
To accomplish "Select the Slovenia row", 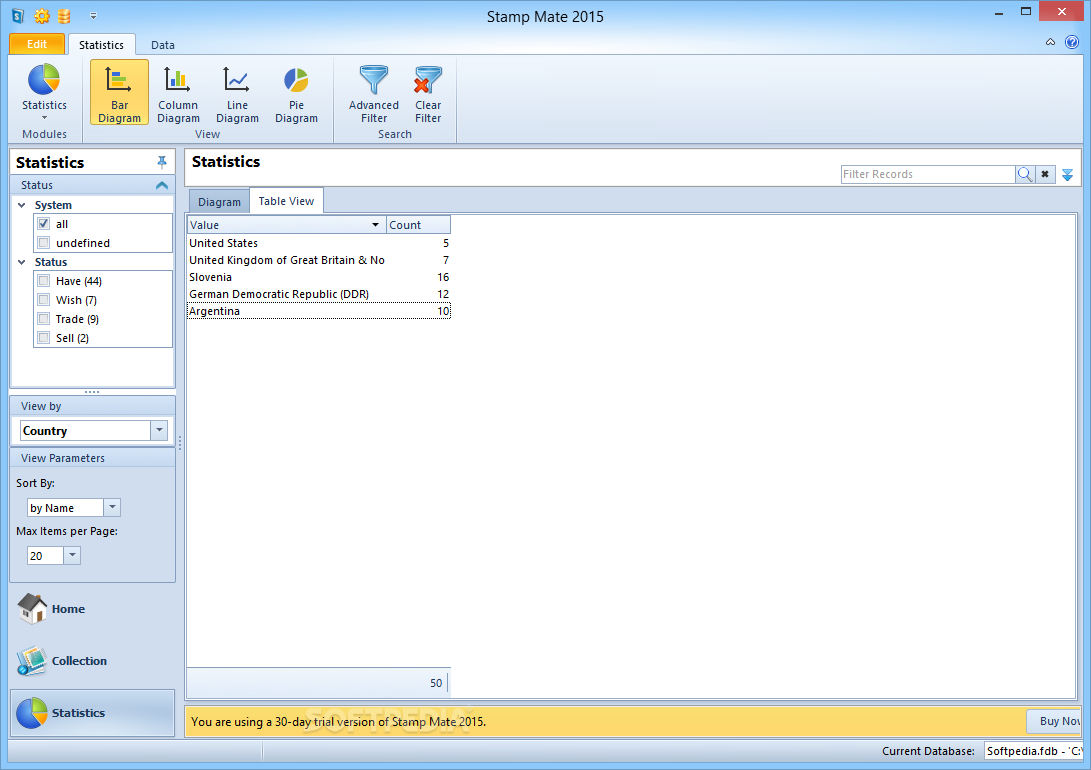I will point(319,277).
